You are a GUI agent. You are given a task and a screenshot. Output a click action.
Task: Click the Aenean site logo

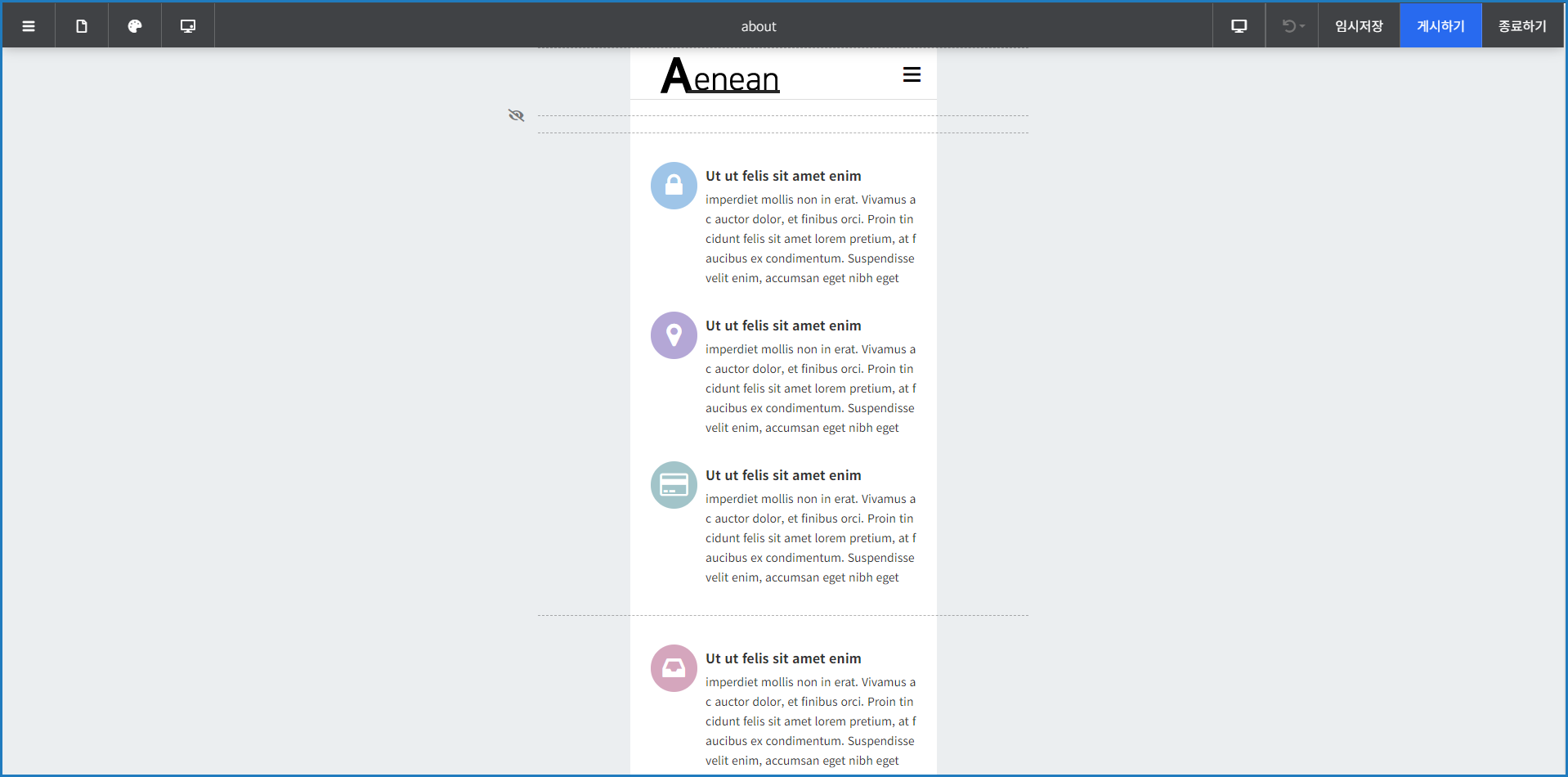720,77
